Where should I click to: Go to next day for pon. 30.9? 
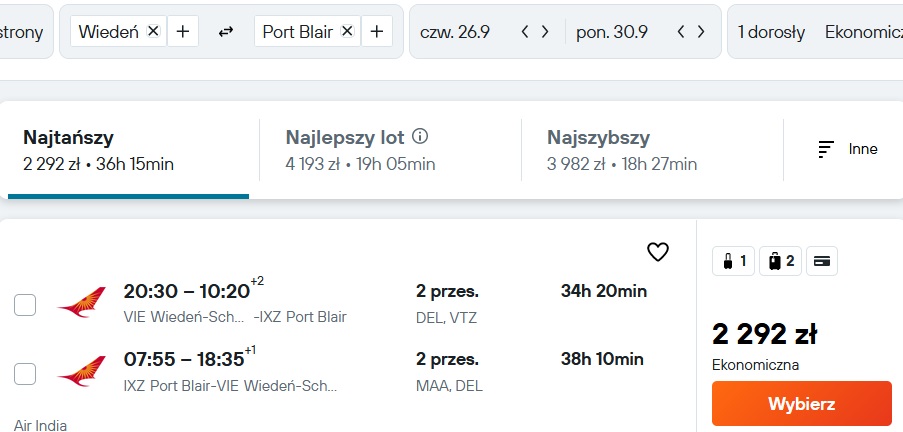pyautogui.click(x=701, y=32)
